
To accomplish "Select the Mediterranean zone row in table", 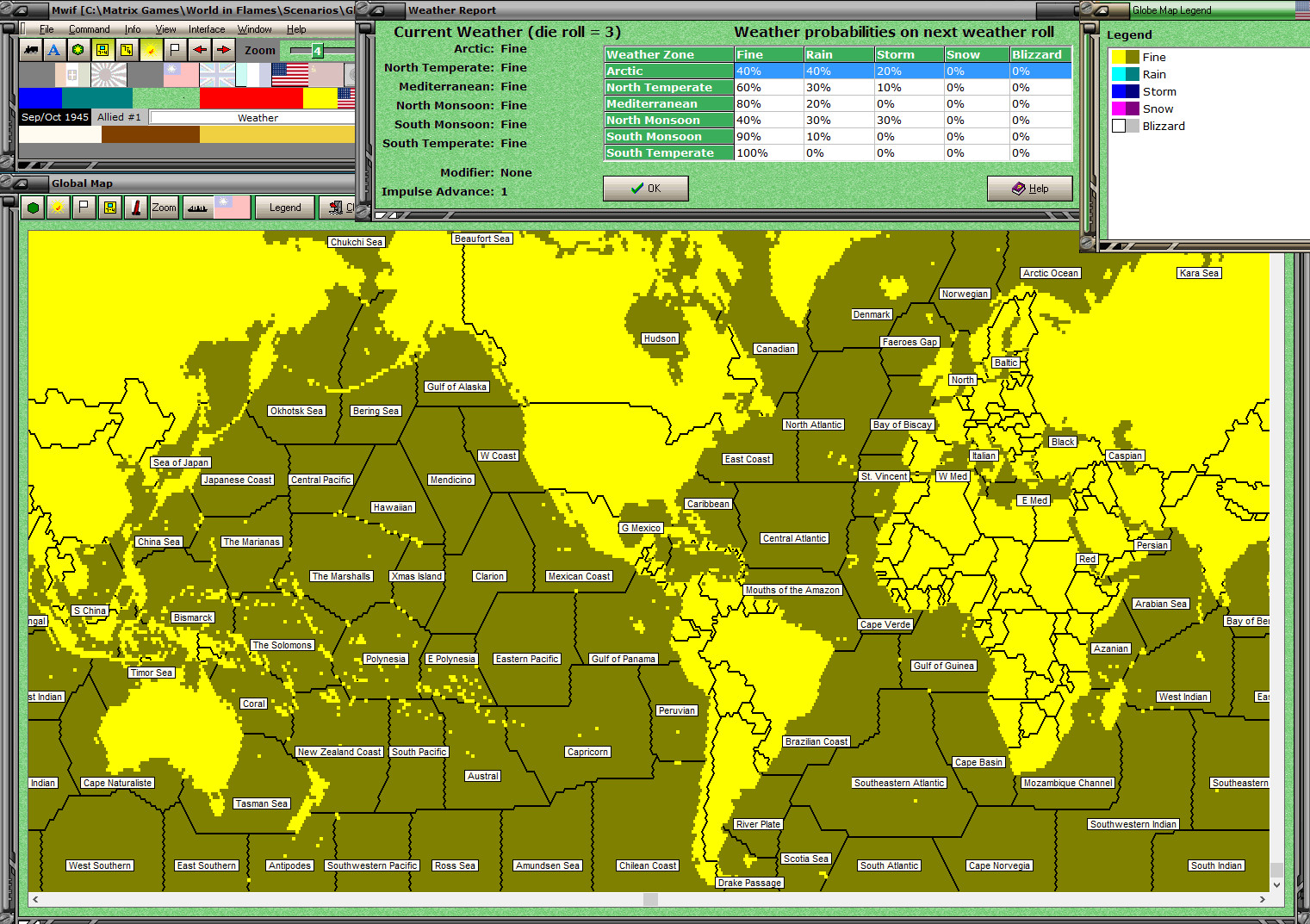I will (839, 104).
